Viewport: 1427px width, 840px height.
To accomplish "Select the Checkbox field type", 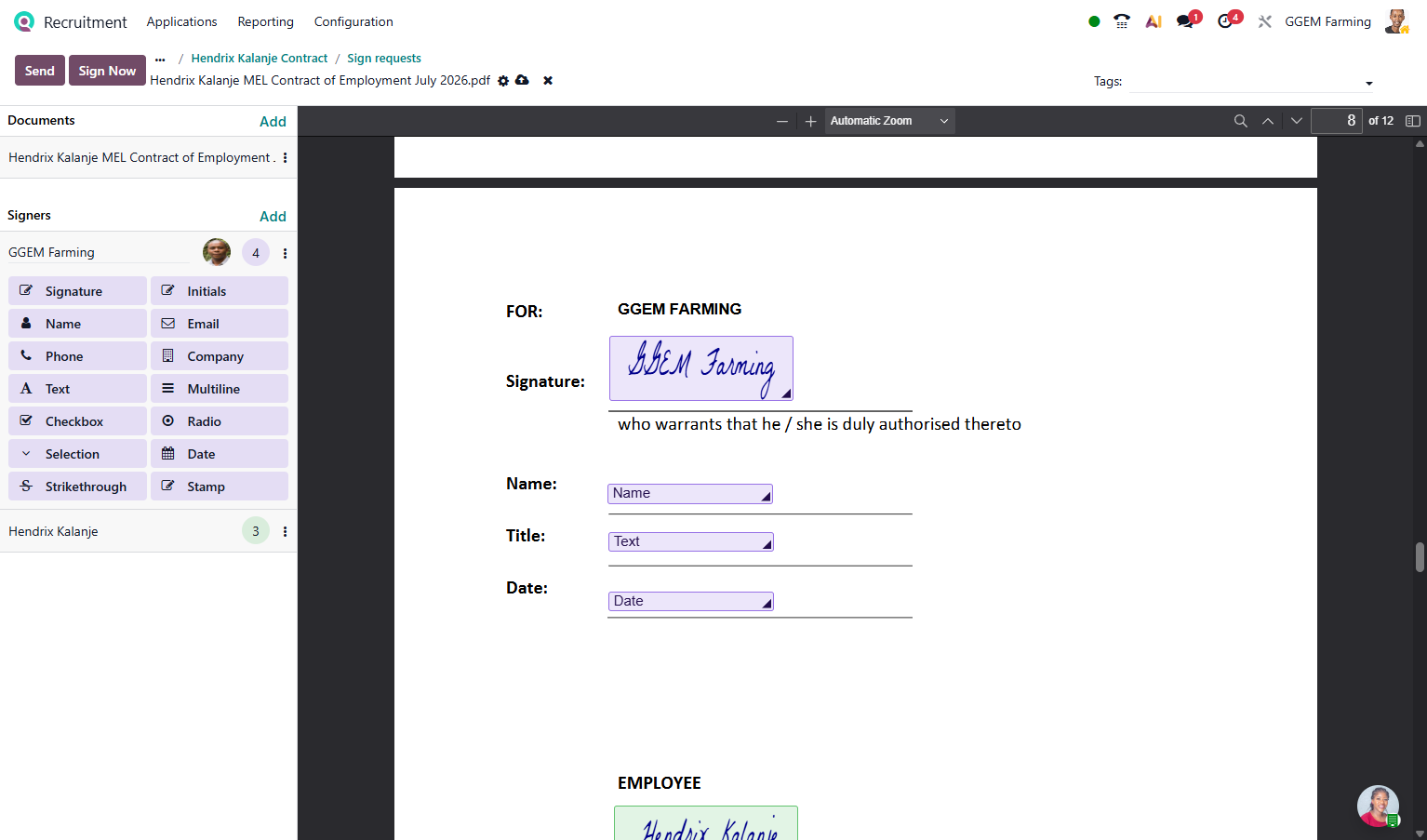I will coord(78,421).
